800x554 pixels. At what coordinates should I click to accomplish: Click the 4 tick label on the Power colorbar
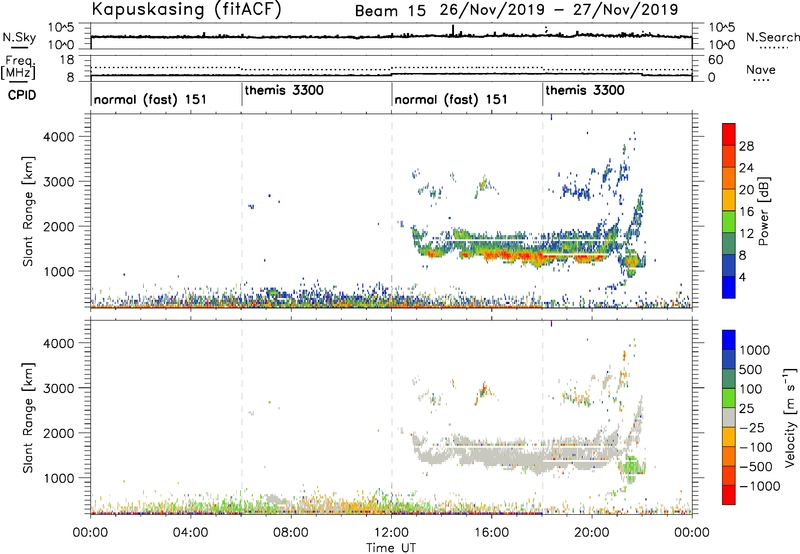[743, 277]
